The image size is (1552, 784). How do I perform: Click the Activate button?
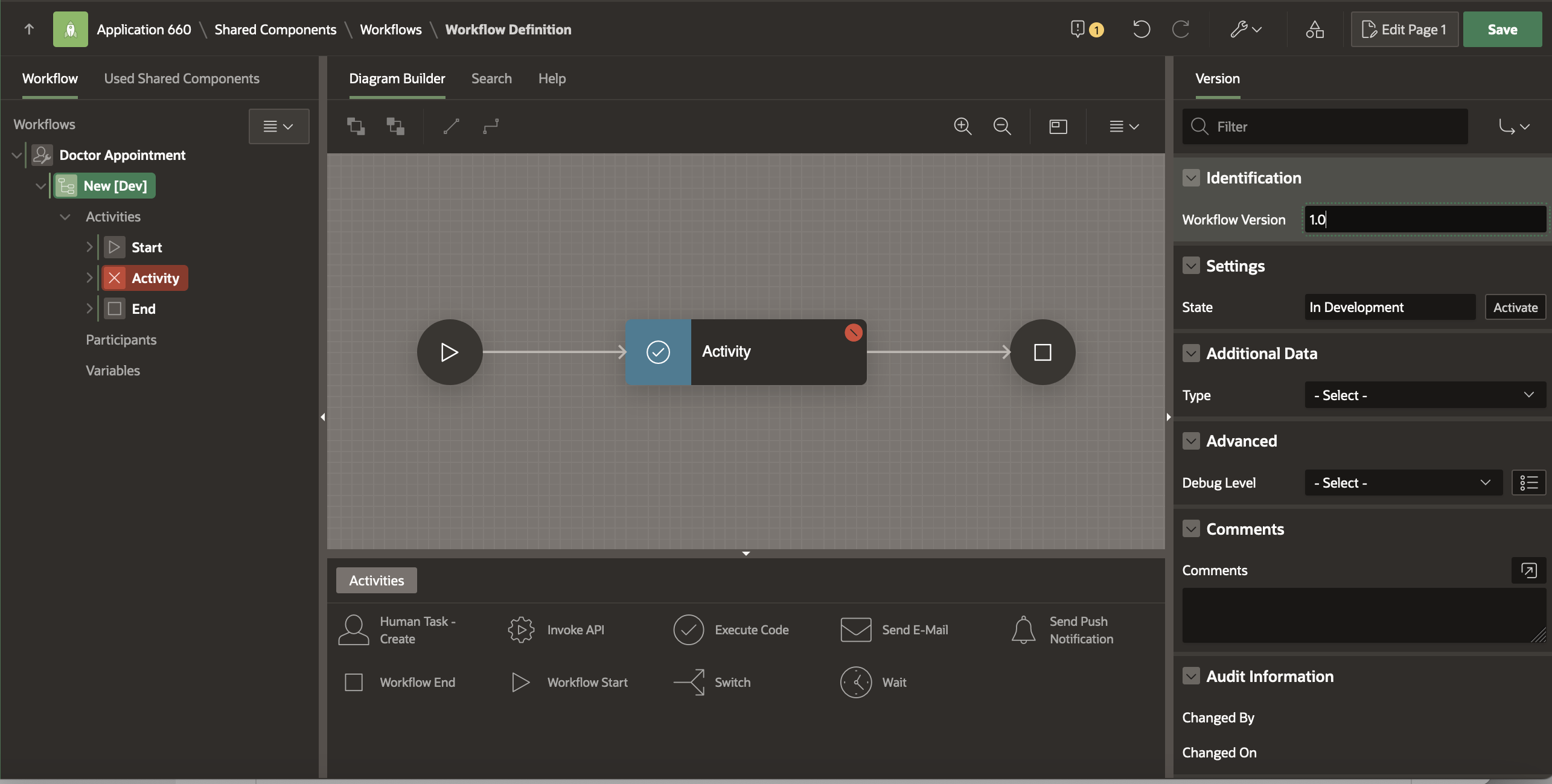pos(1515,307)
